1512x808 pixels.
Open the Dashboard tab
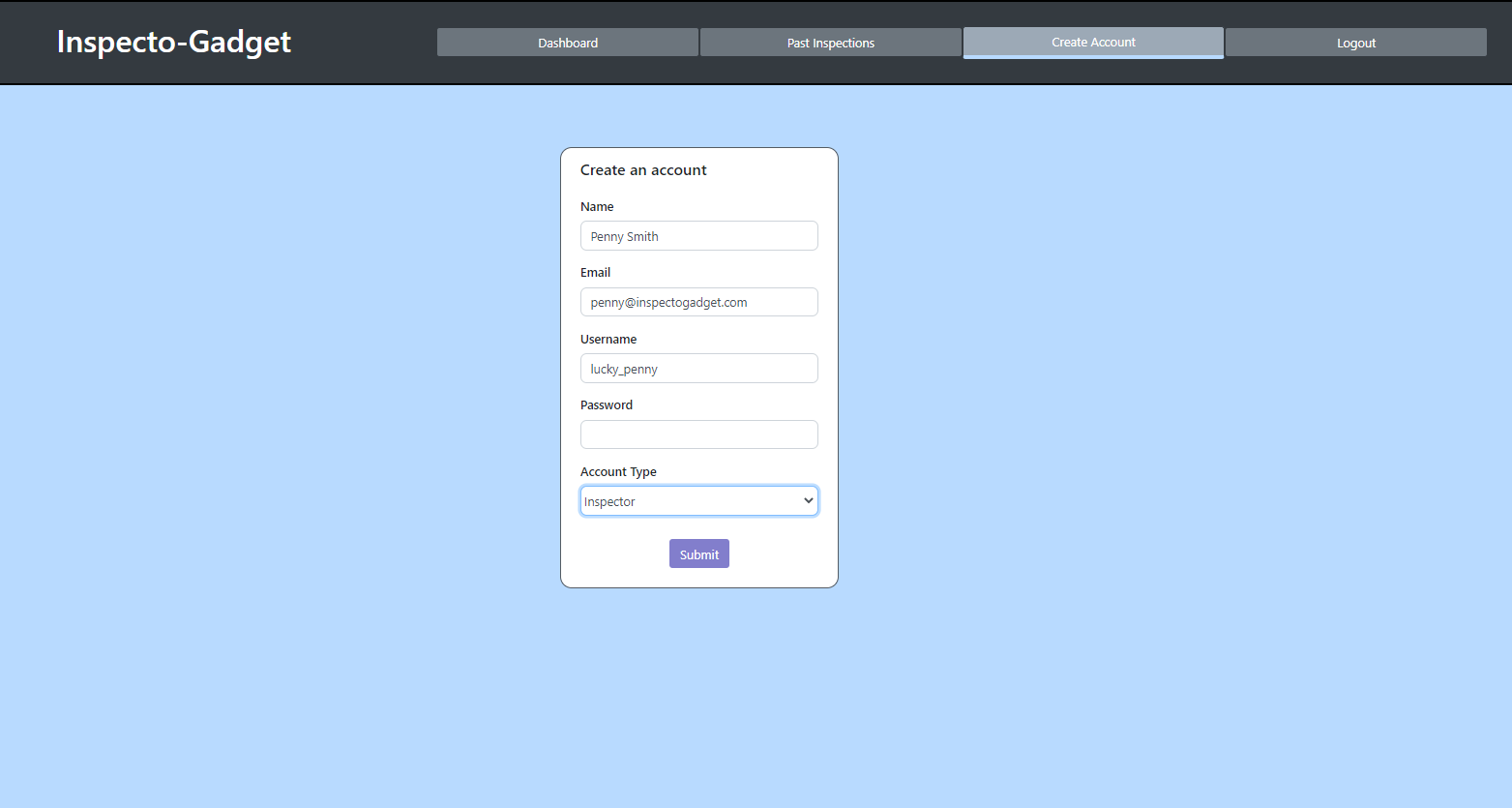(567, 42)
